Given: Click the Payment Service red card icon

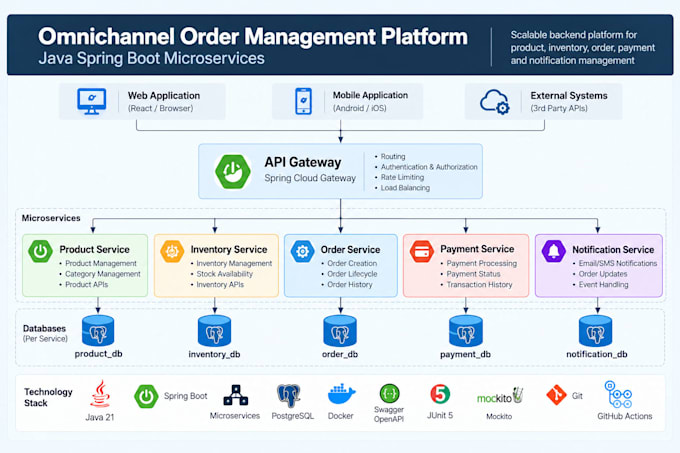Looking at the screenshot, I should pos(422,251).
